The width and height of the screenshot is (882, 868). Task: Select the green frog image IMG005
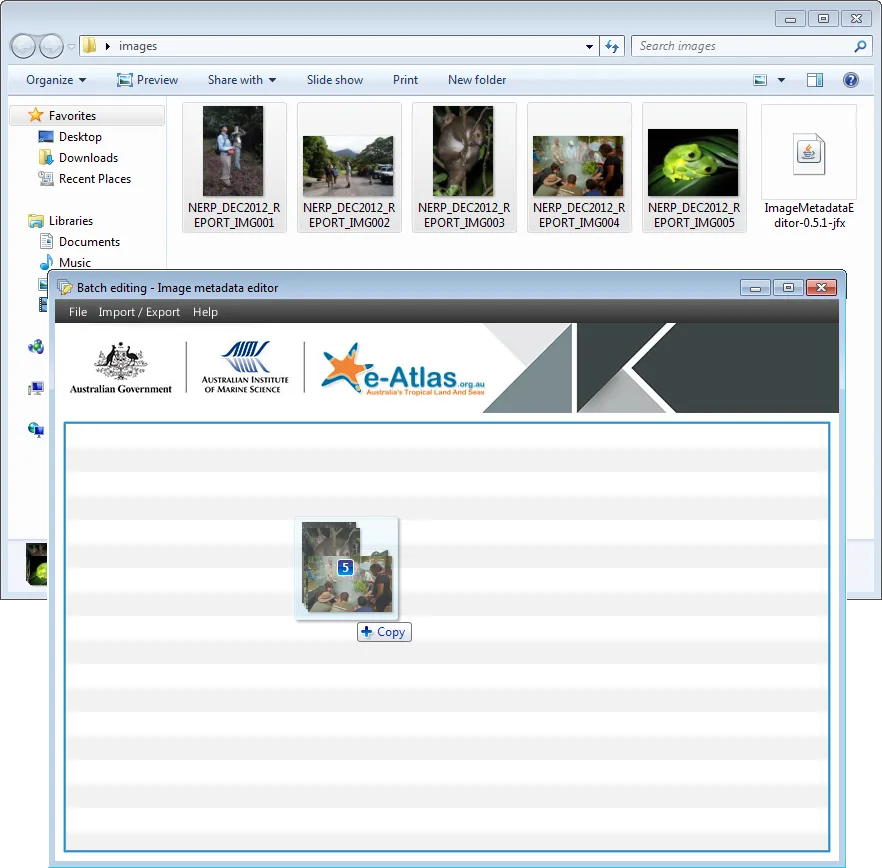(x=694, y=168)
